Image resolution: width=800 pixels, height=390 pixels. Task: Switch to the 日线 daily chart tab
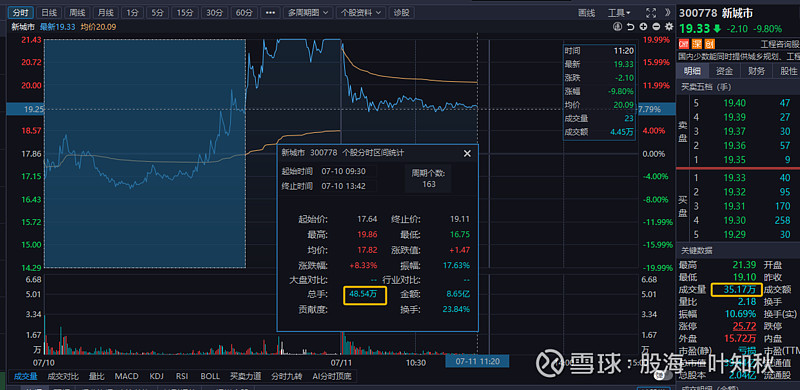pyautogui.click(x=49, y=13)
